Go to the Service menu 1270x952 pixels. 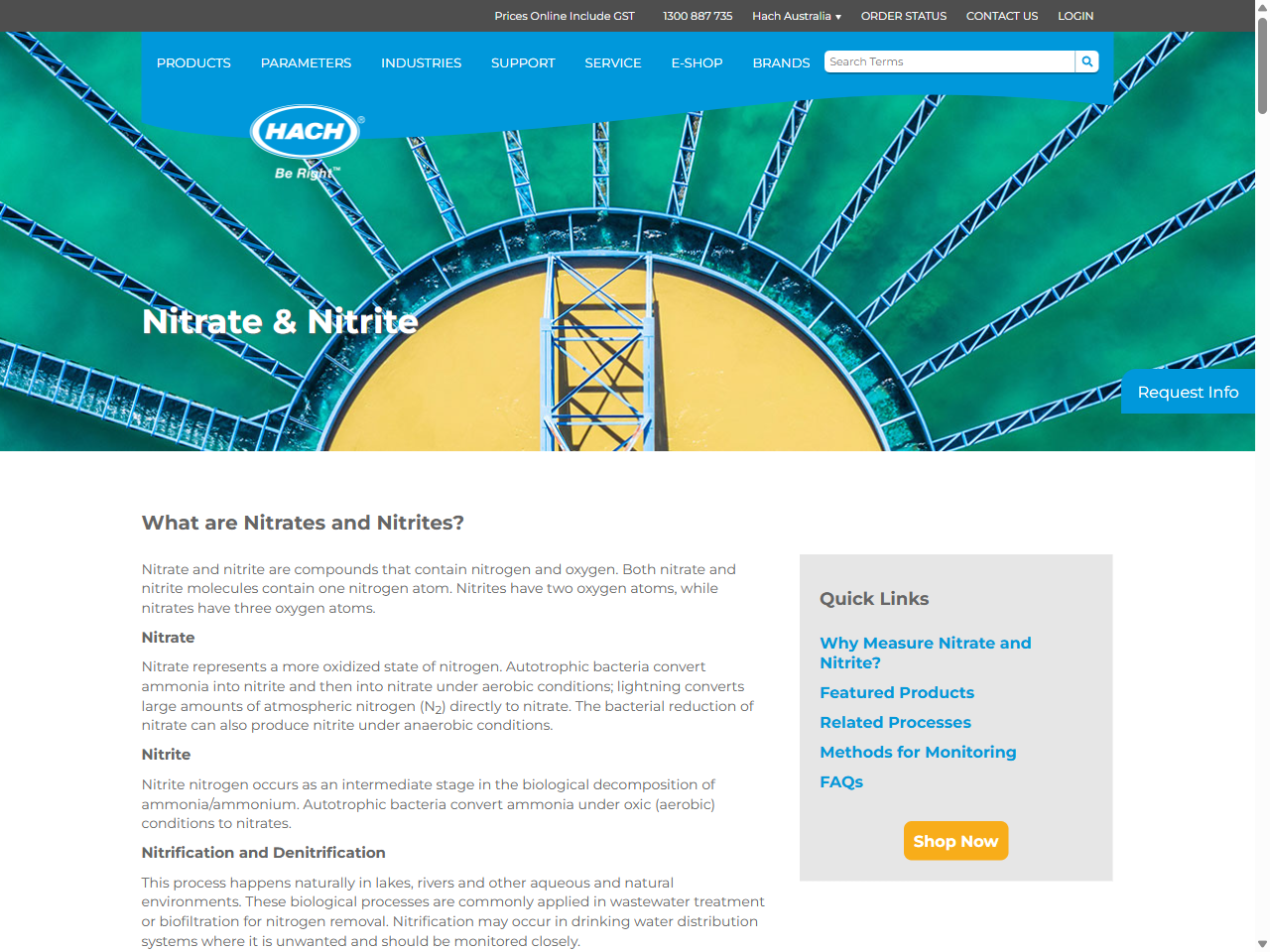tap(612, 62)
